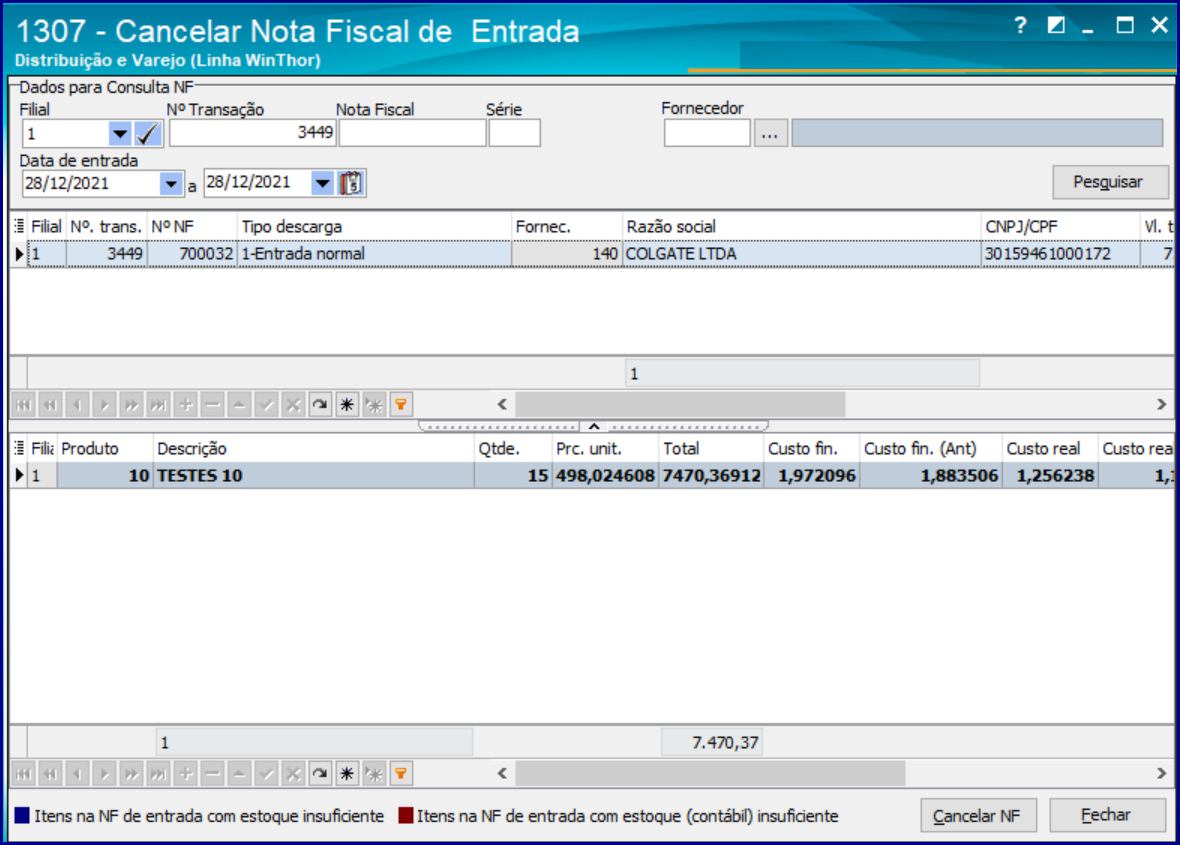Open items grid column chooser icon
The height and width of the screenshot is (845, 1180).
tap(19, 448)
